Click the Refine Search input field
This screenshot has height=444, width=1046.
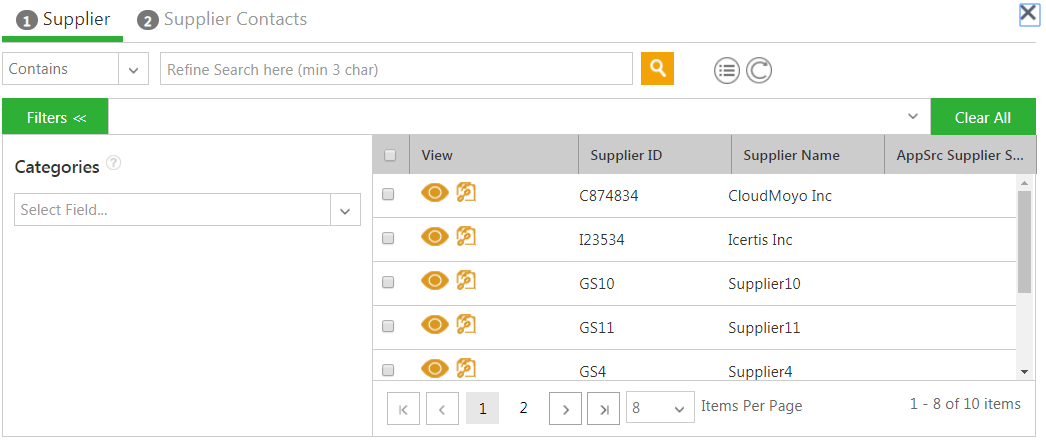coord(396,69)
